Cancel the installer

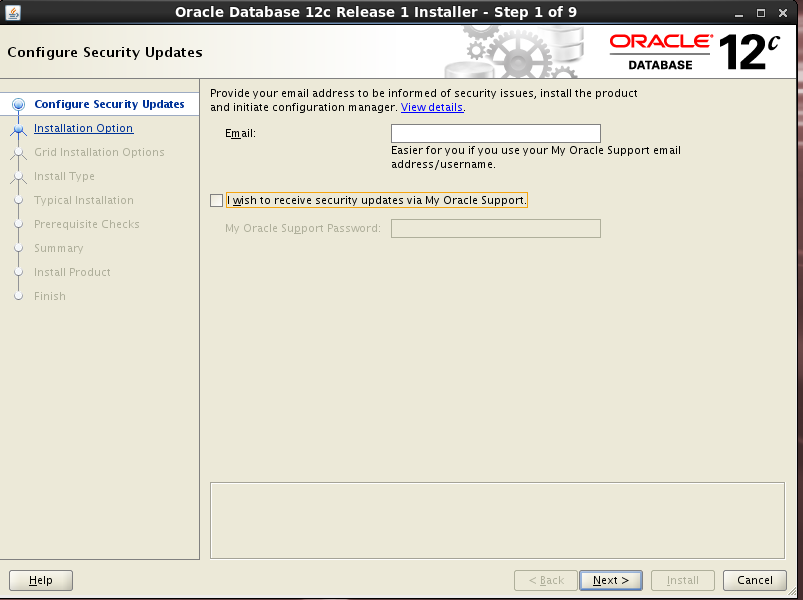tap(754, 580)
